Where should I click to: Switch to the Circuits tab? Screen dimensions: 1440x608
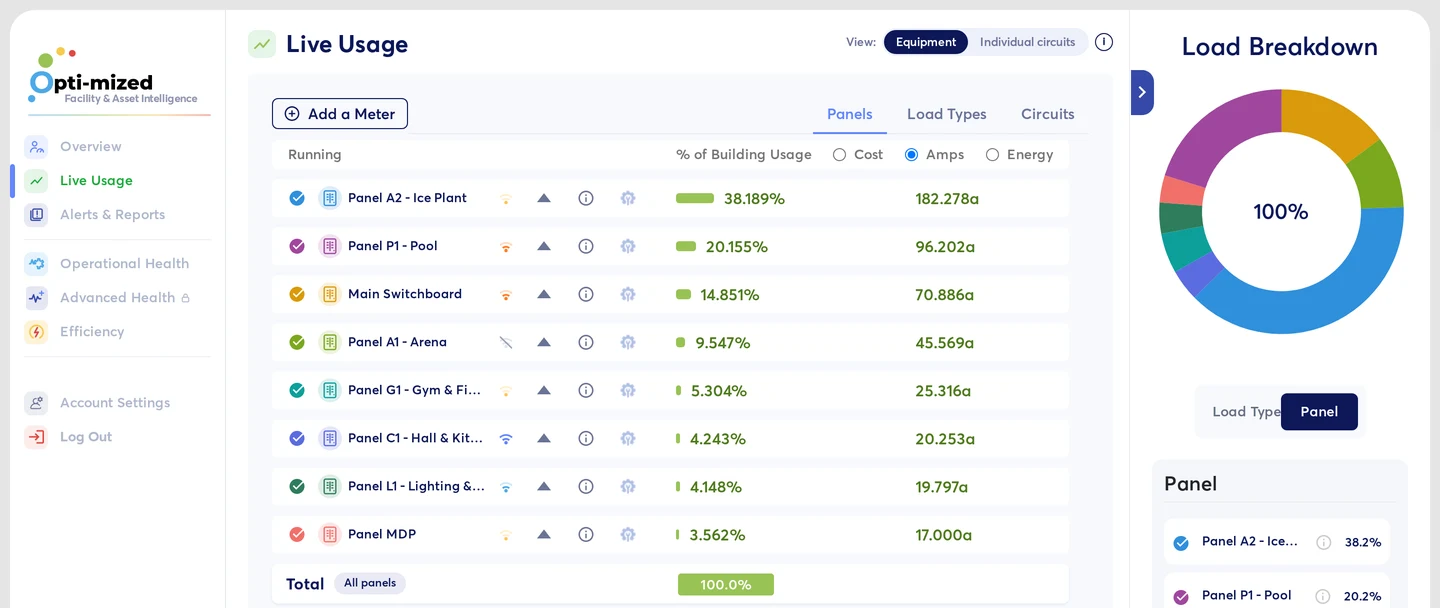(x=1048, y=114)
